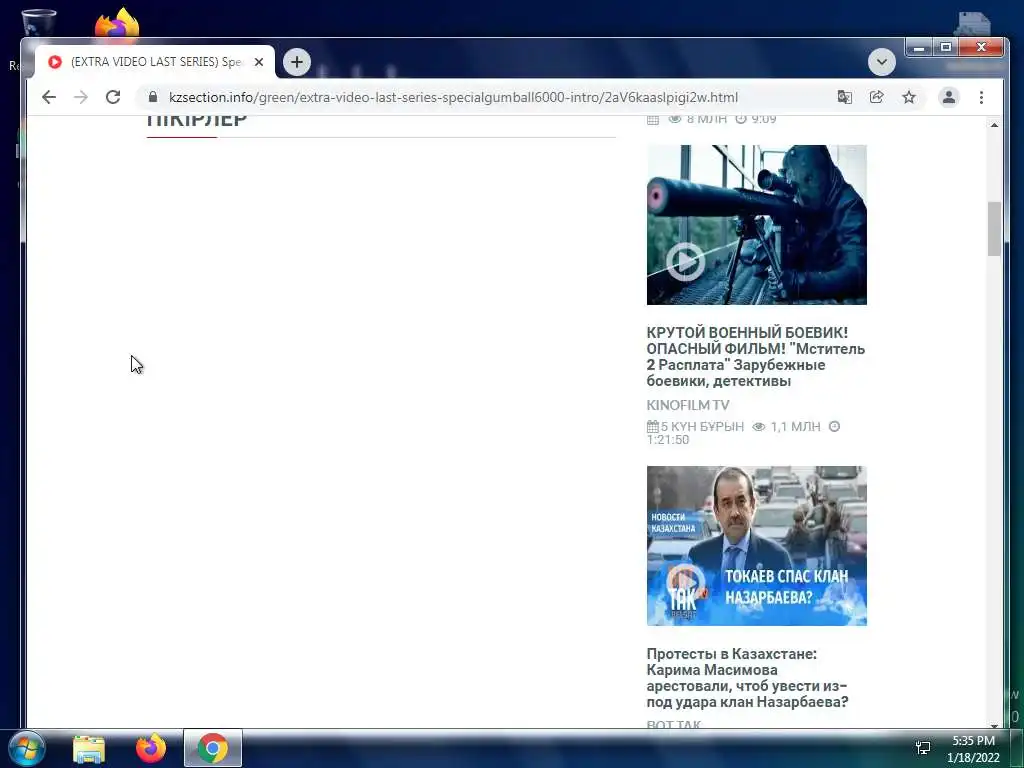Switch to Chrome in the taskbar
The width and height of the screenshot is (1024, 768).
(x=213, y=748)
